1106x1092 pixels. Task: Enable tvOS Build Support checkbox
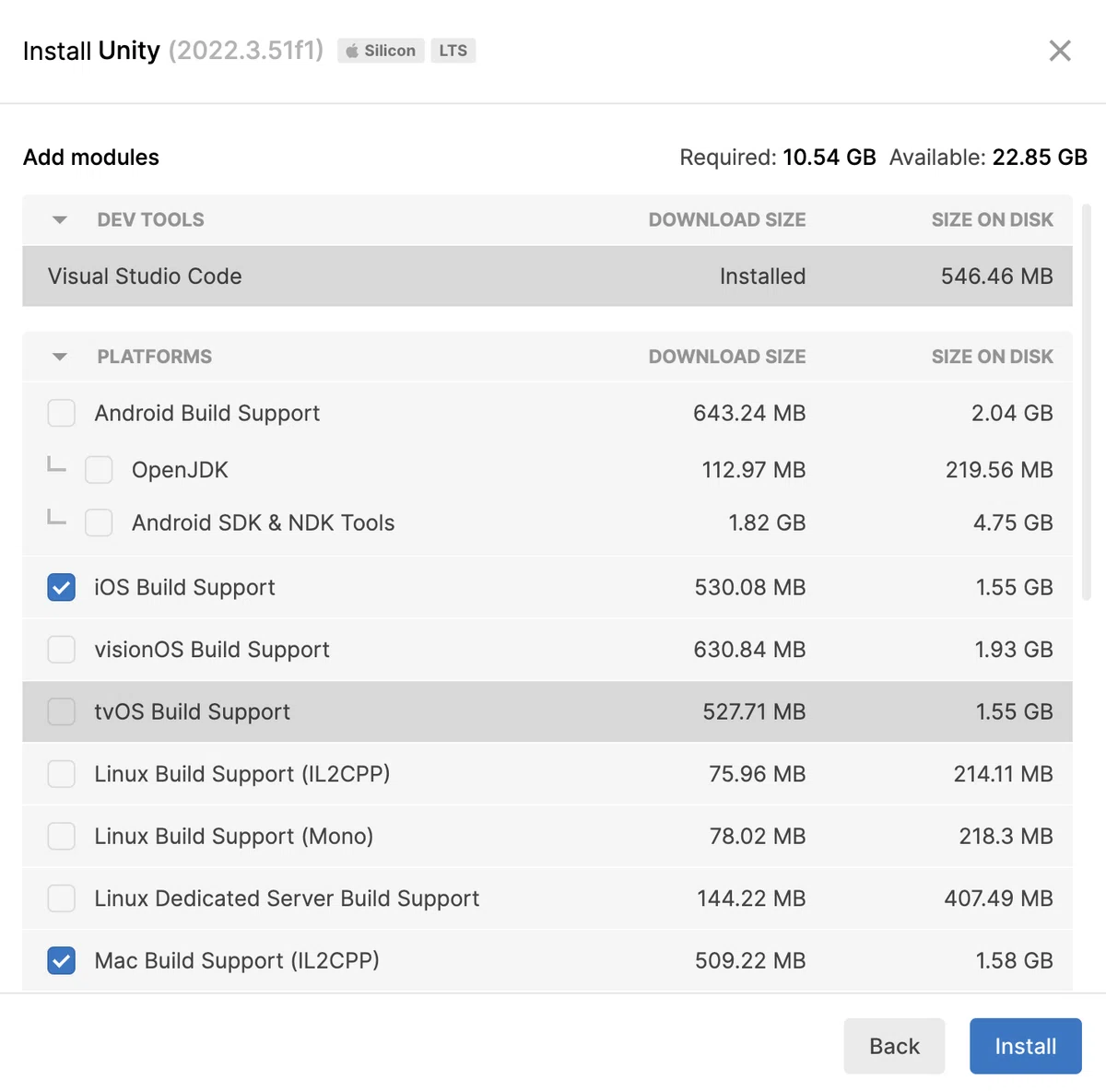point(62,711)
